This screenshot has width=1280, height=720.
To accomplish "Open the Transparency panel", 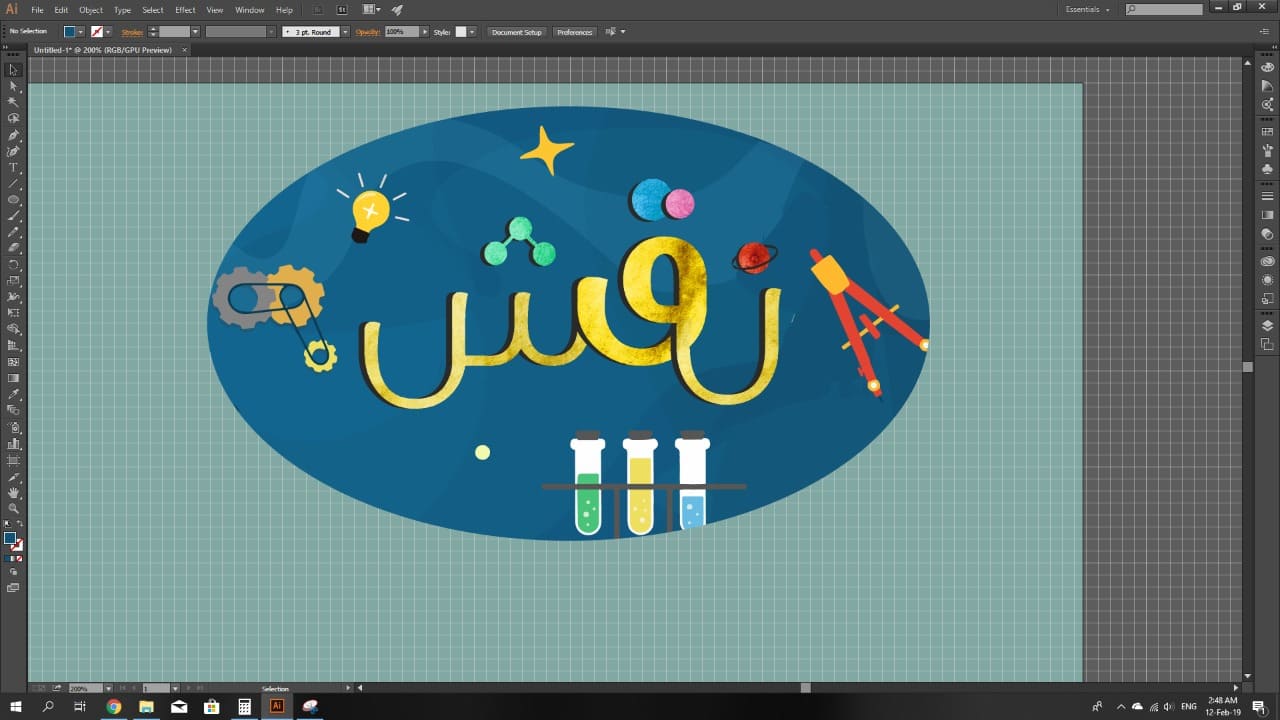I will coord(1267,234).
